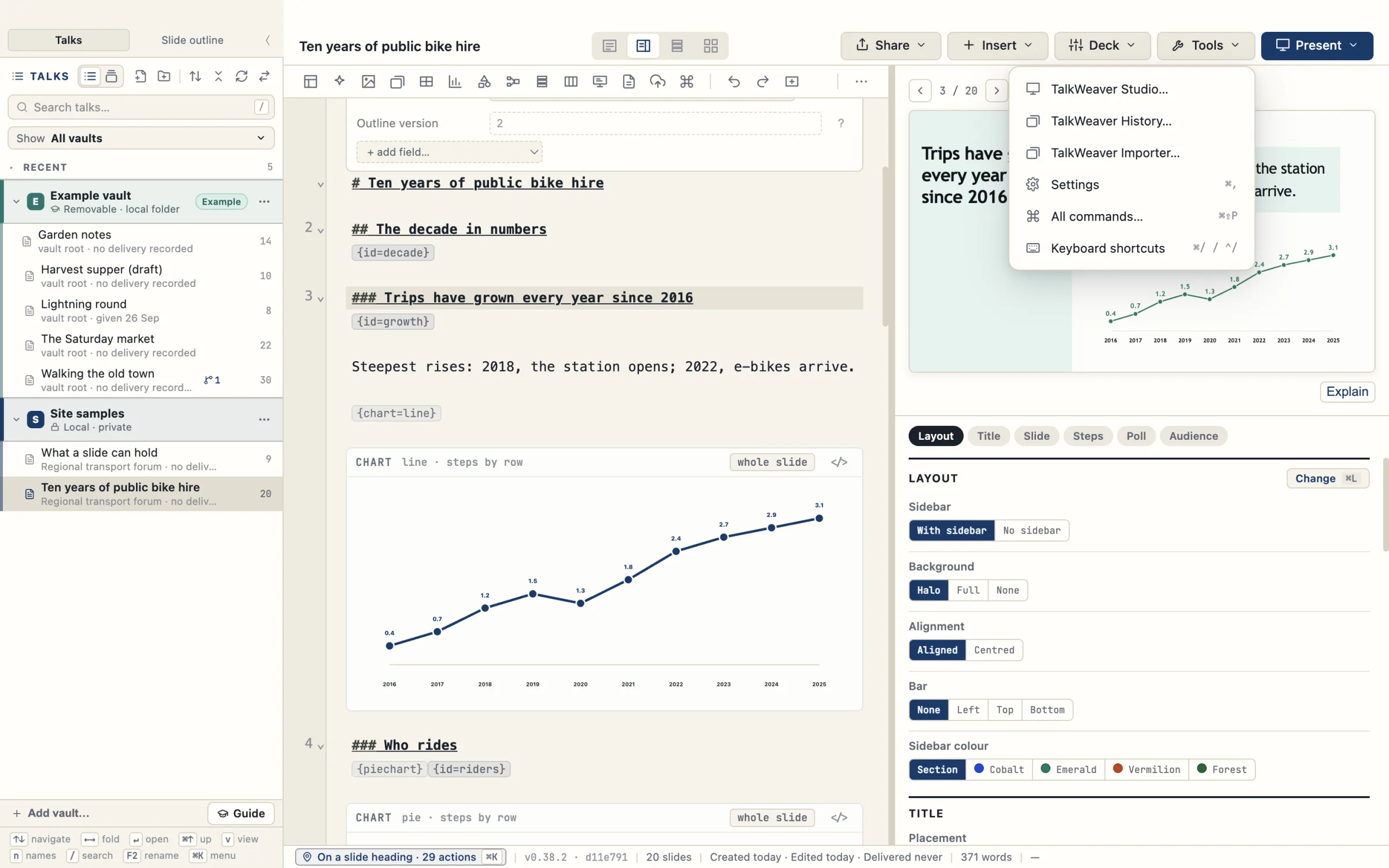Insert an image via toolbar icon
Screen dimensions: 1389x868
tap(368, 82)
